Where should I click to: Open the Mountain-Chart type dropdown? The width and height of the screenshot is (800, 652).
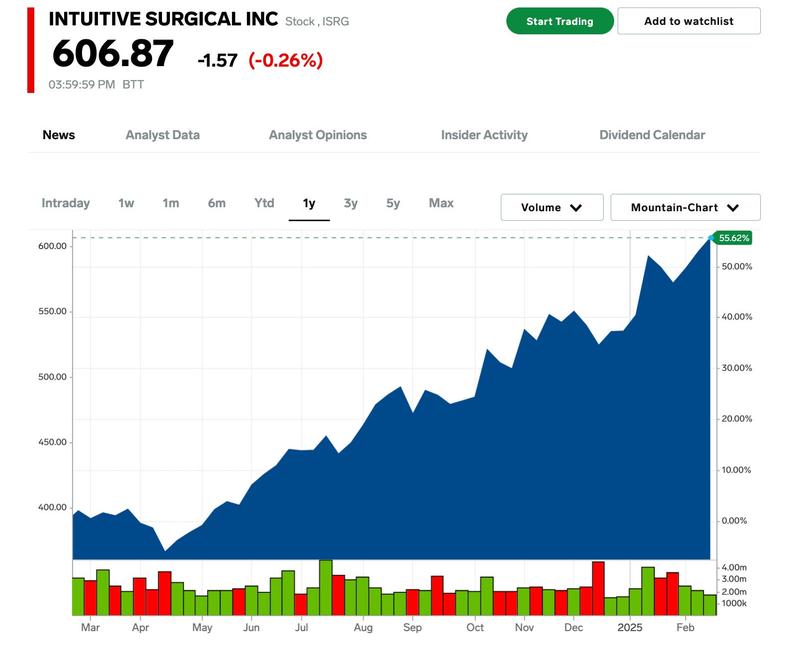[x=685, y=207]
